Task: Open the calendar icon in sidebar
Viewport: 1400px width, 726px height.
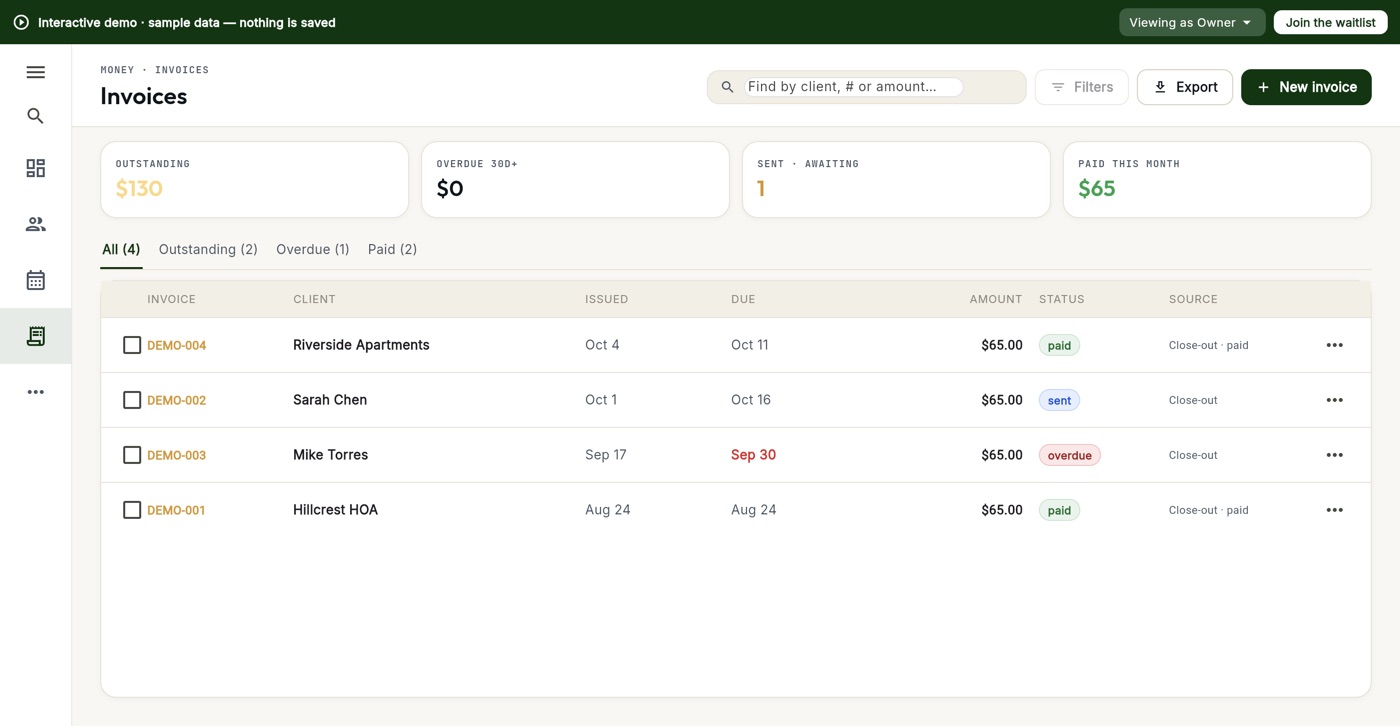Action: point(36,280)
